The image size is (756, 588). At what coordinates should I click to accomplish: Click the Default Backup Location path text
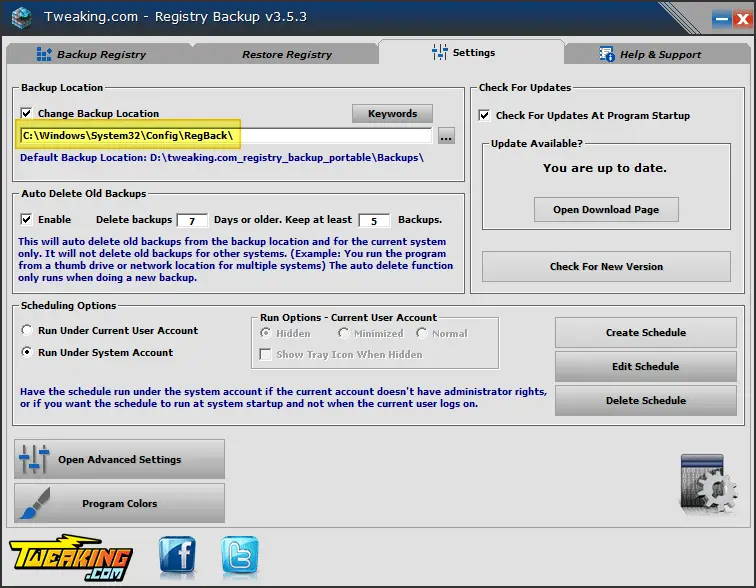222,158
